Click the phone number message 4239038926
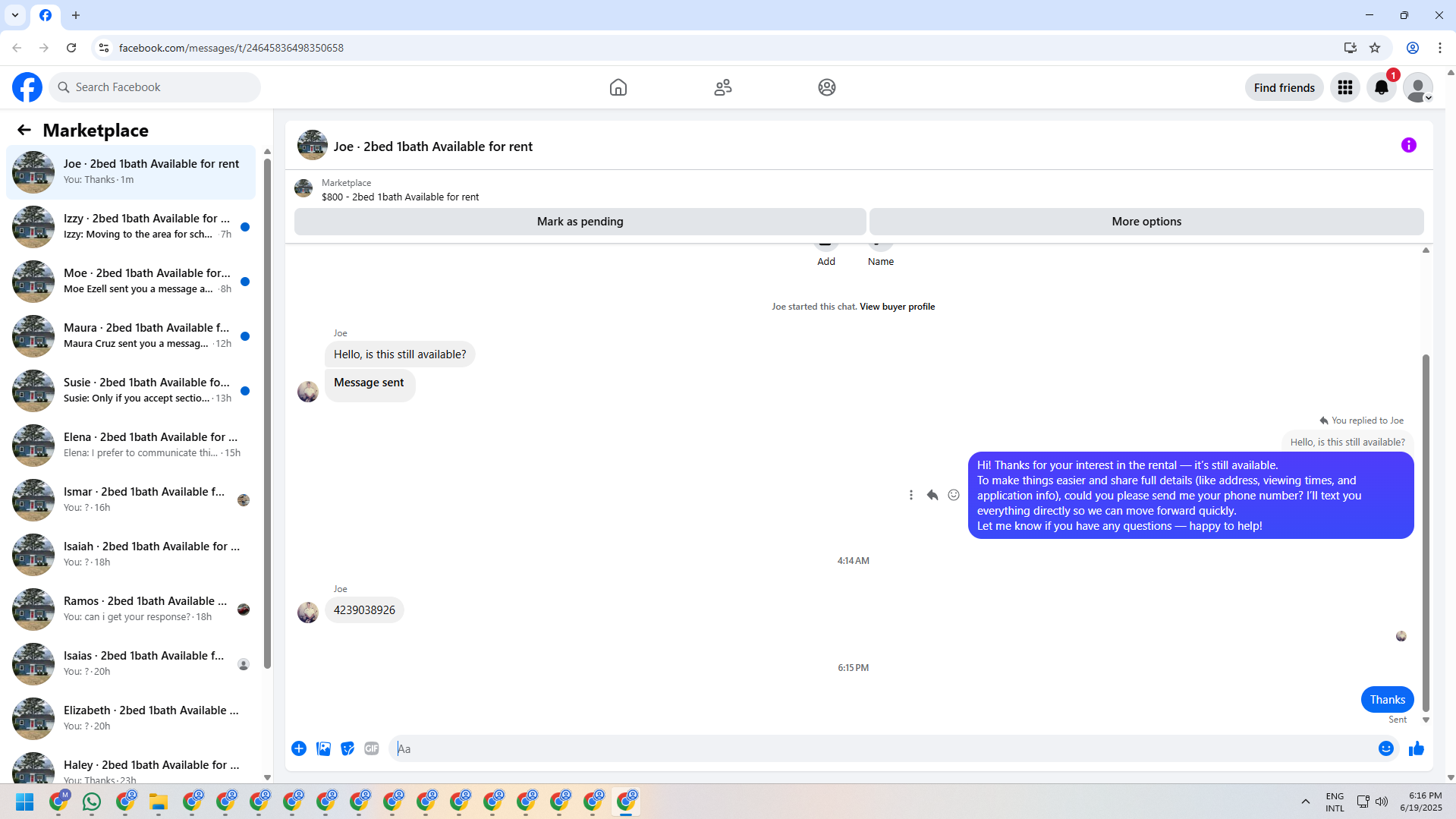1456x819 pixels. pyautogui.click(x=364, y=610)
